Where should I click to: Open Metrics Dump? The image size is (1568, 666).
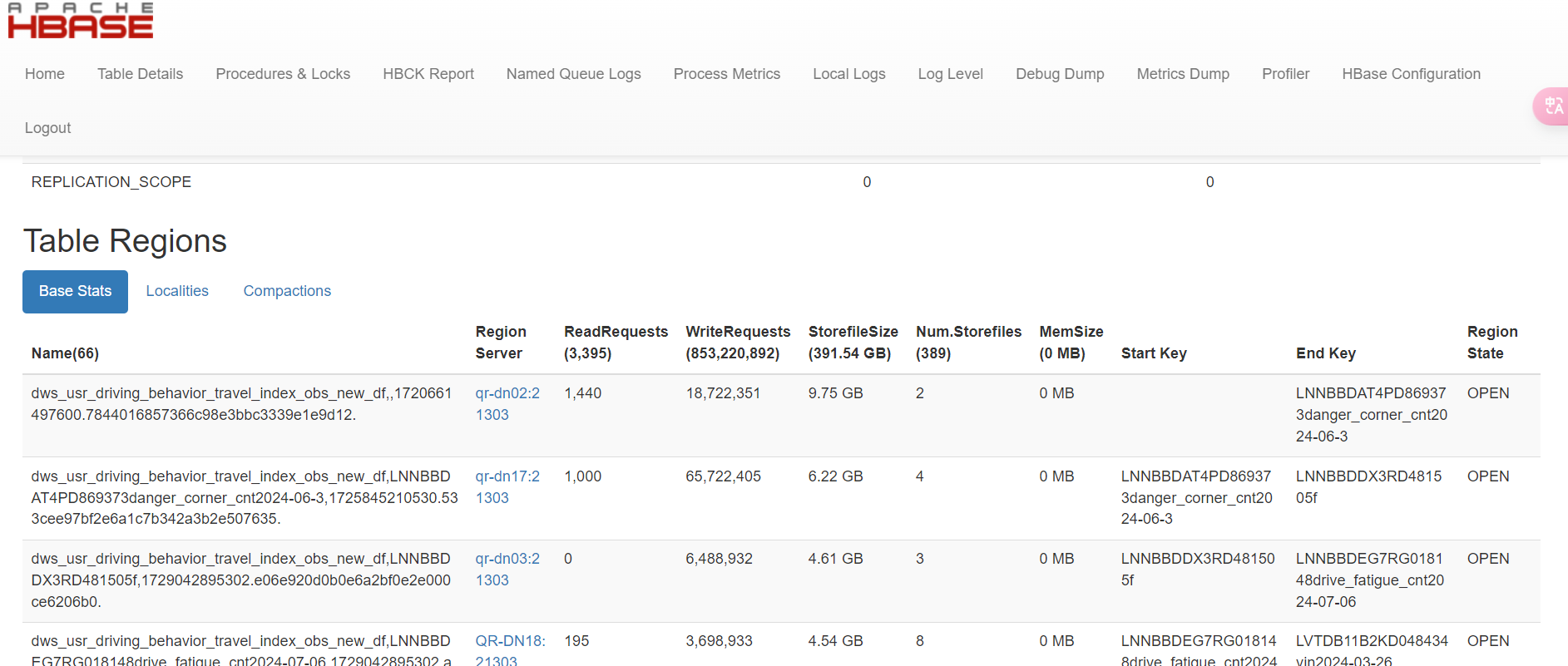pos(1183,74)
